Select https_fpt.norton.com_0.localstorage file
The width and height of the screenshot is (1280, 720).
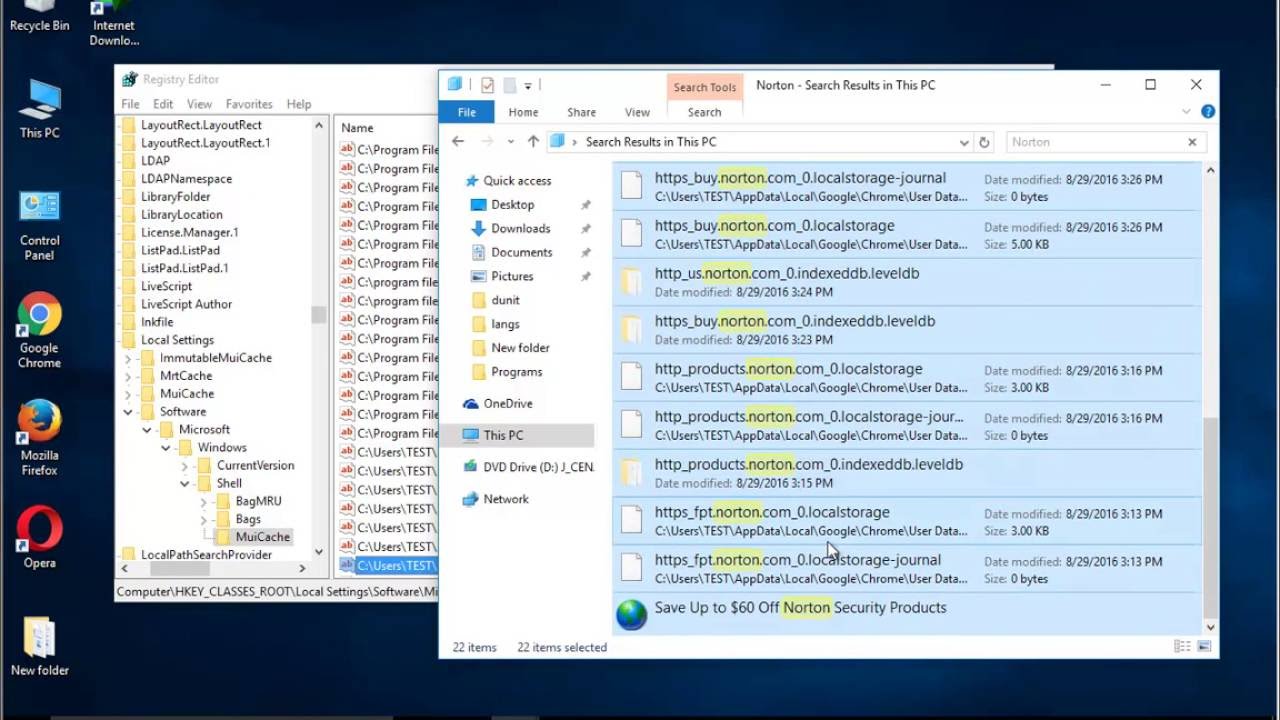click(906, 521)
